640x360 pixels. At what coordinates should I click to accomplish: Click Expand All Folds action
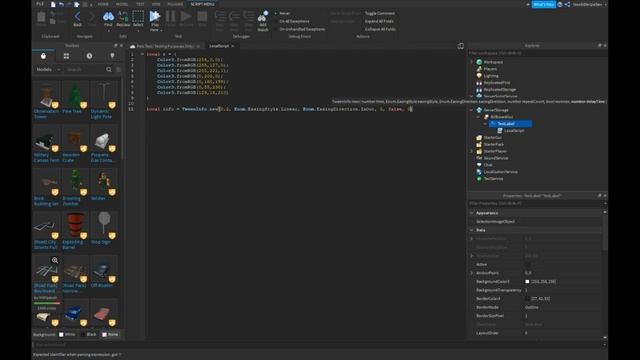[379, 21]
